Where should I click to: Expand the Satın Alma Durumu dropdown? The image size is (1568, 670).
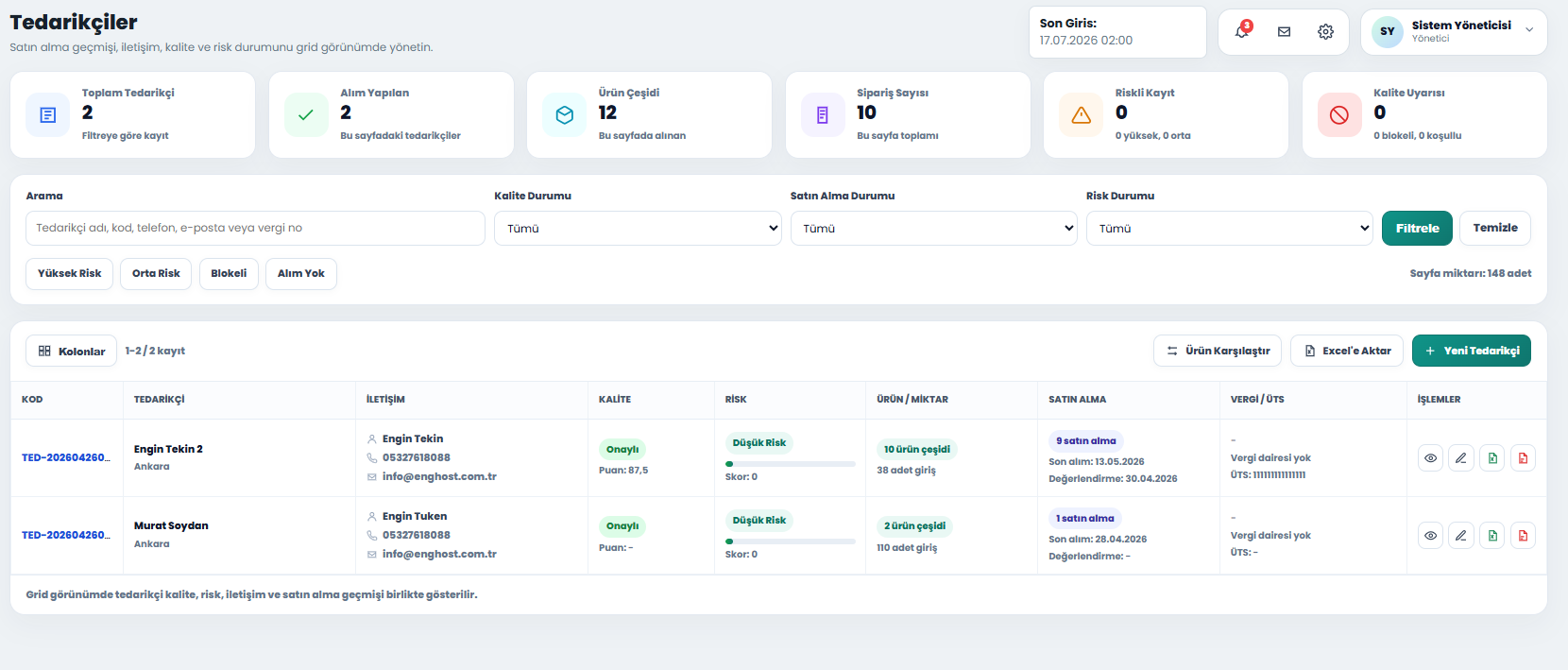point(933,228)
